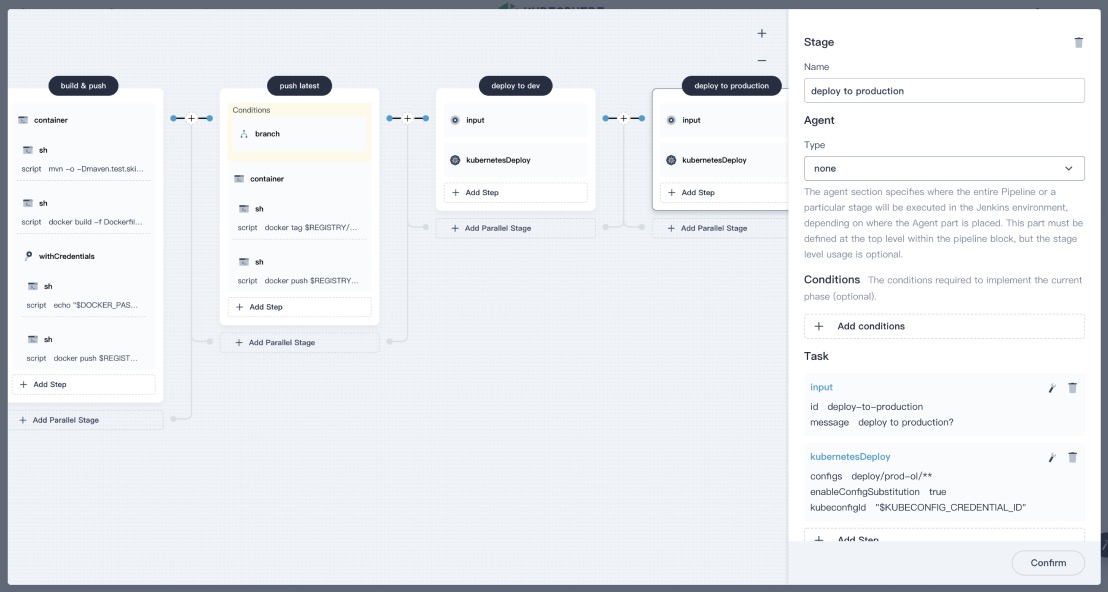Screen dimensions: 1108x592
Task: Select the push latest stage header
Action: click(301, 85)
